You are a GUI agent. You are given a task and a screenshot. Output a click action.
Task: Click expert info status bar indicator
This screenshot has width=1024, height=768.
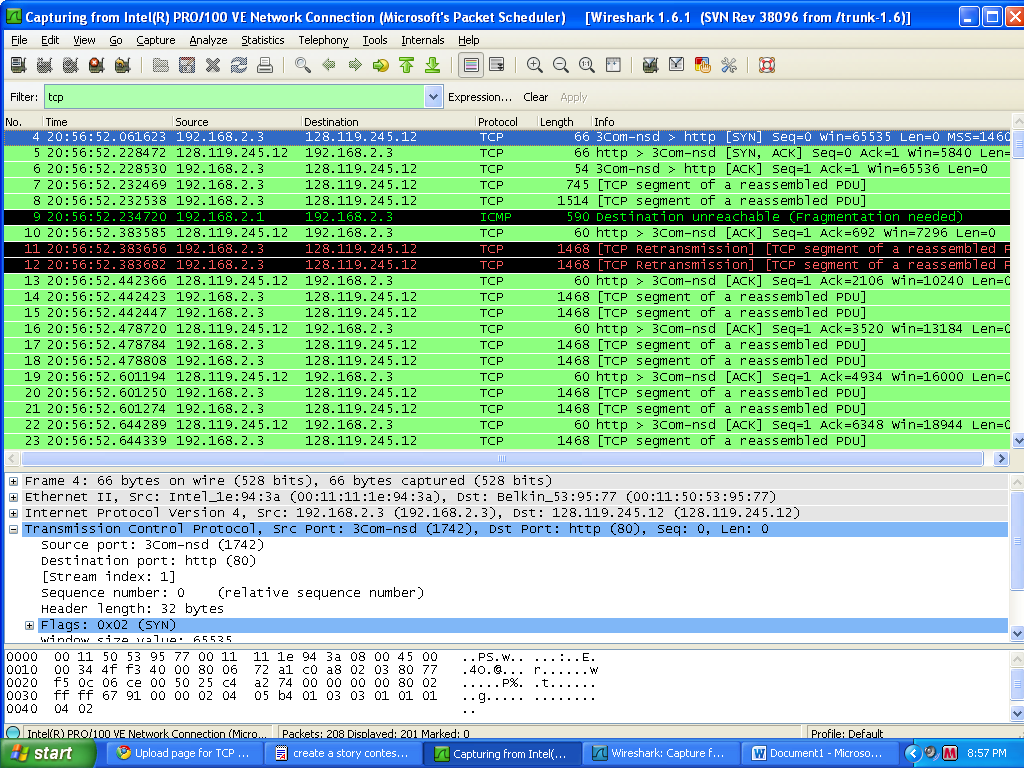click(x=12, y=733)
